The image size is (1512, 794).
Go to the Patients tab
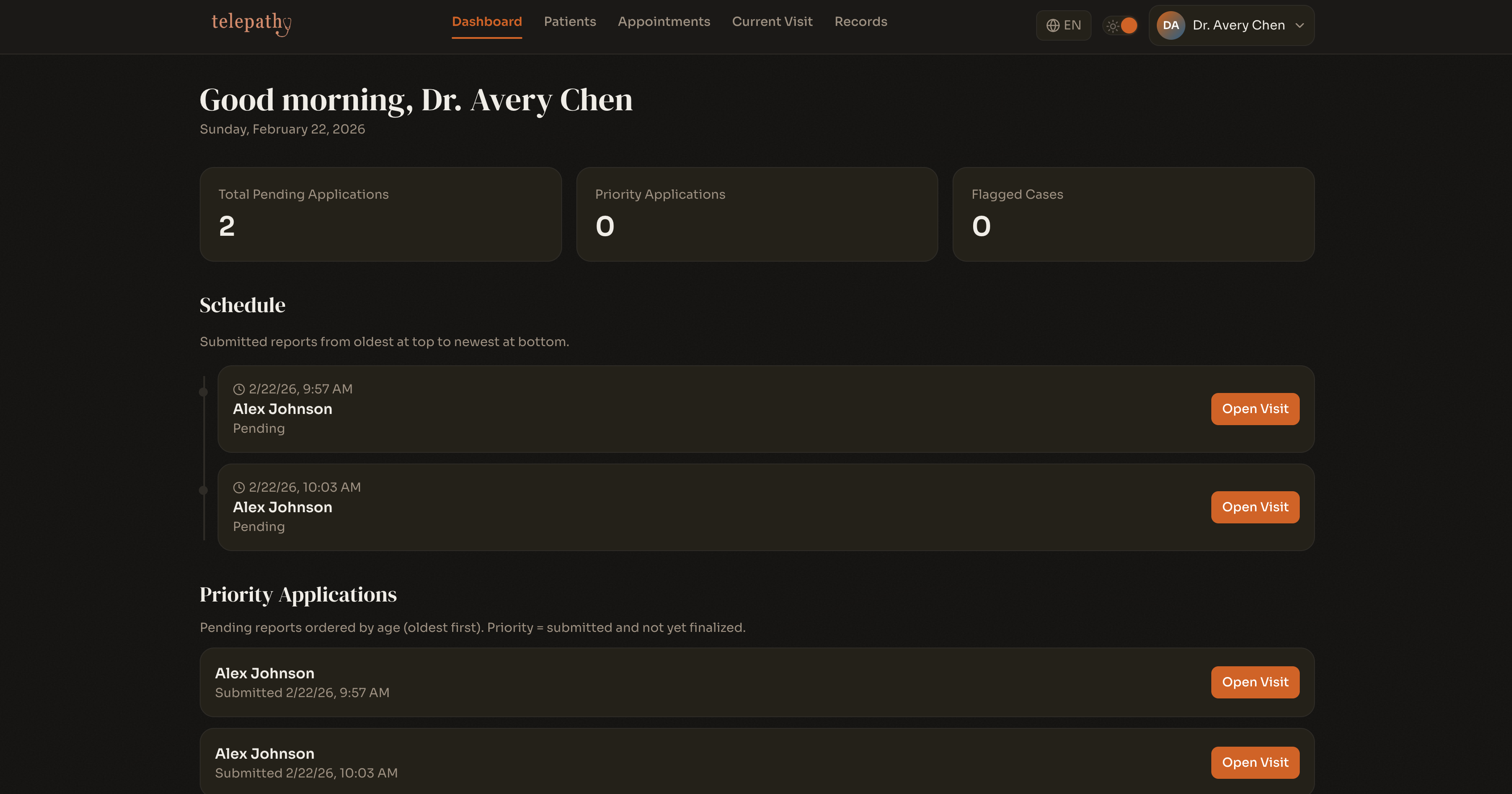(569, 22)
